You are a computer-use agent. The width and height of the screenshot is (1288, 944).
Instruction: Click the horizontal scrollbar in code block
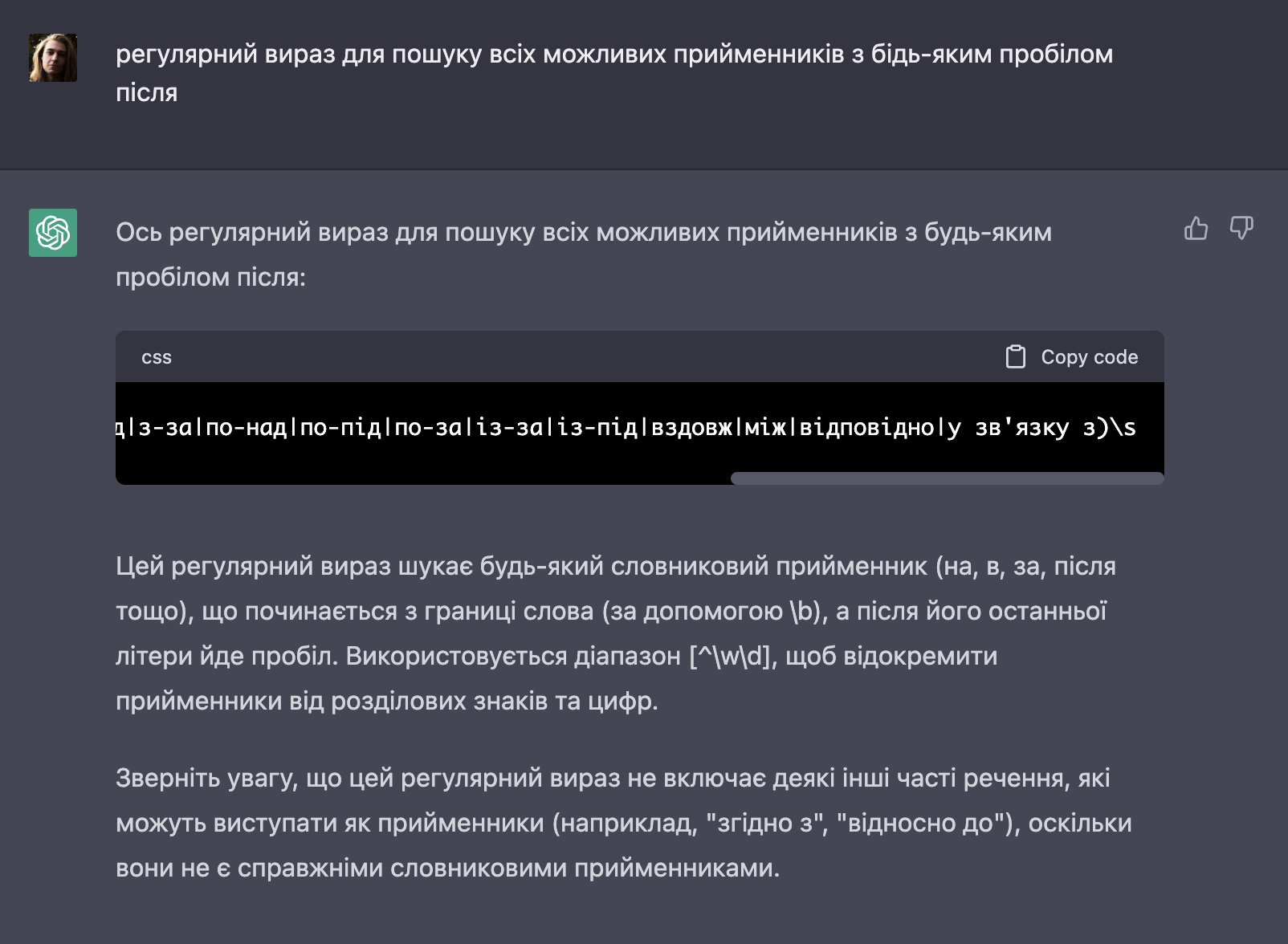click(947, 478)
